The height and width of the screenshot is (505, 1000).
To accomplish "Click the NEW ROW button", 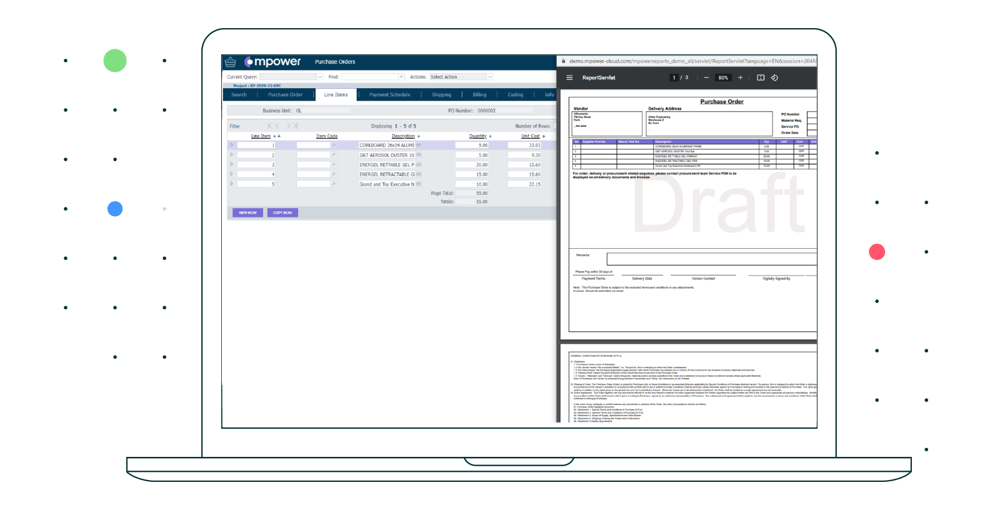I will pos(247,213).
